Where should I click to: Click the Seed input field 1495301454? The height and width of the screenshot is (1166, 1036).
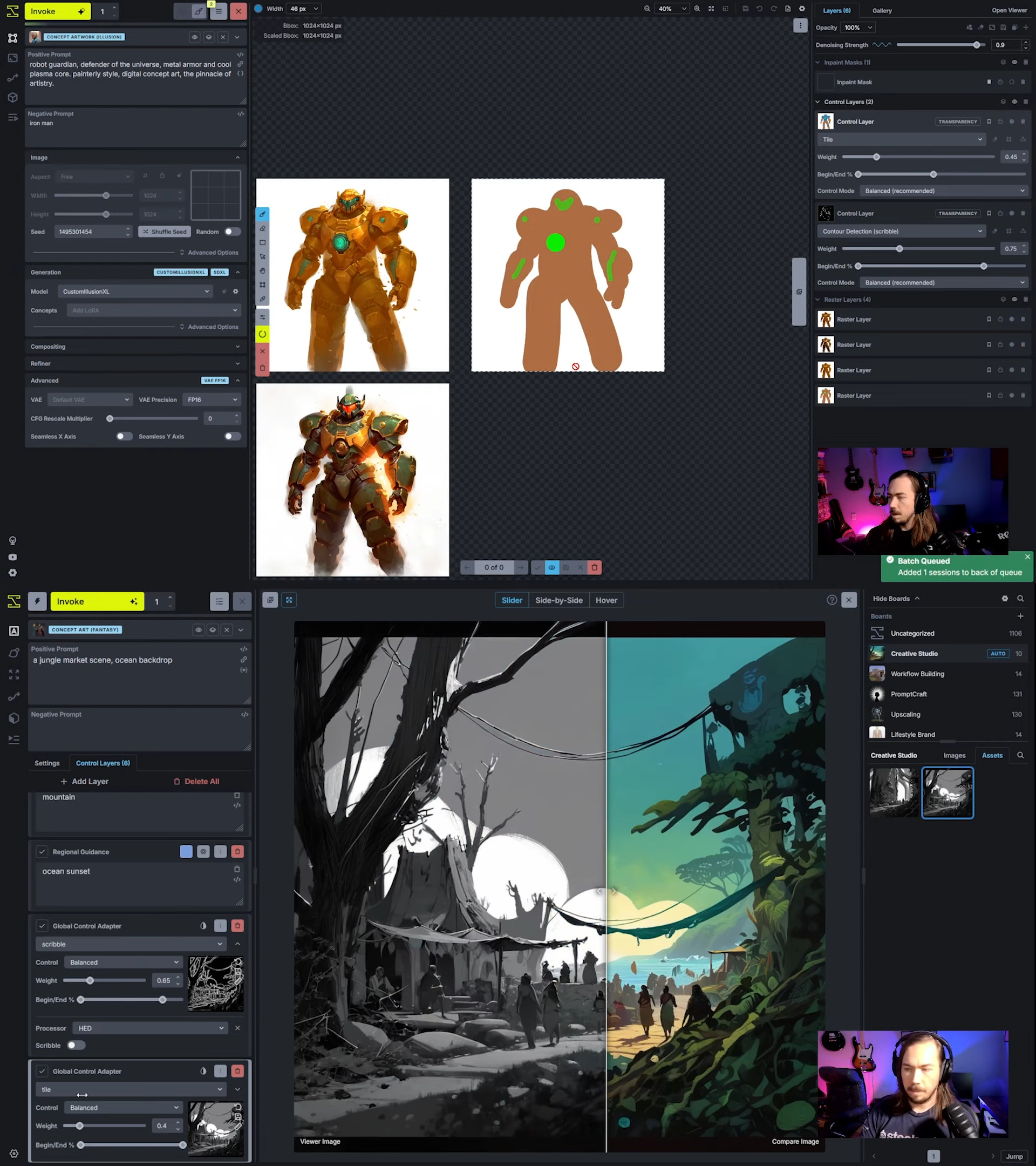[x=93, y=232]
